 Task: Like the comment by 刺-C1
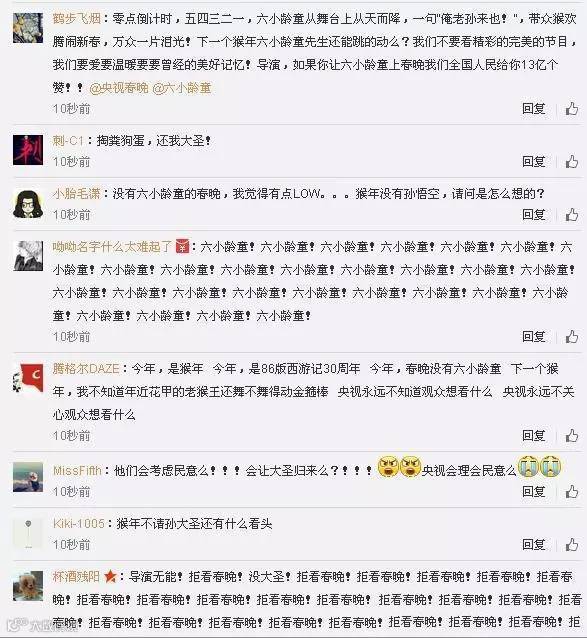(x=572, y=162)
